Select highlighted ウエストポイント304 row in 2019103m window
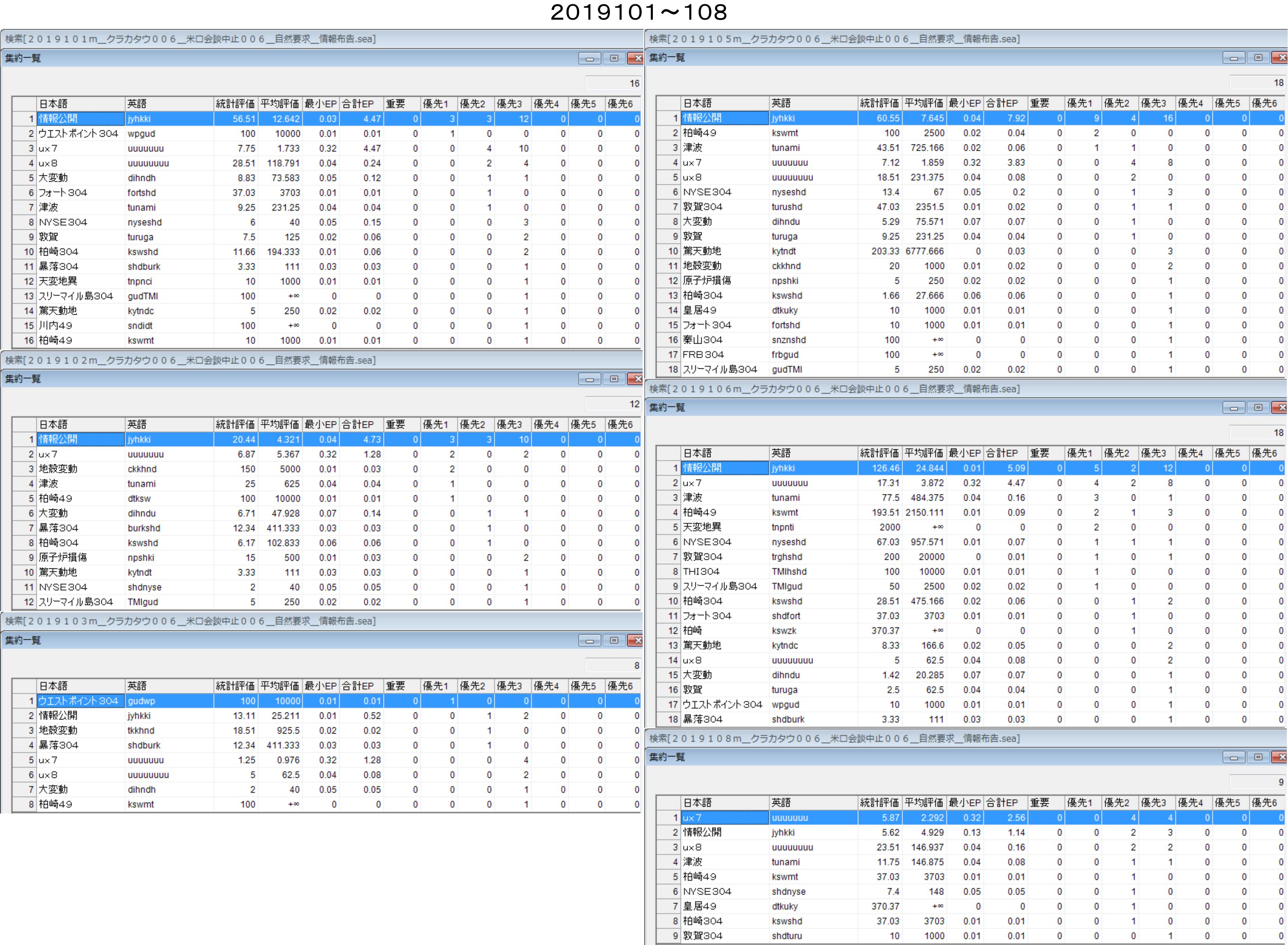 [x=326, y=701]
